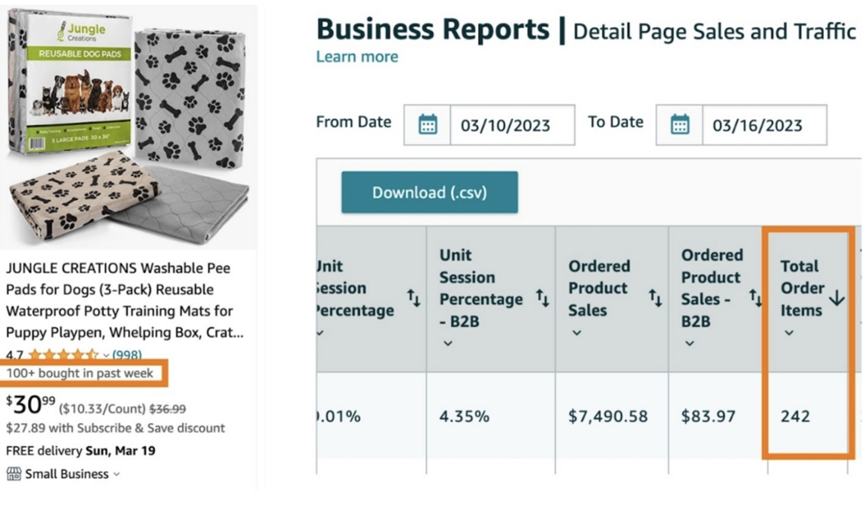865x515 pixels.
Task: Click the Subscribe & Save discount line
Action: tap(115, 428)
